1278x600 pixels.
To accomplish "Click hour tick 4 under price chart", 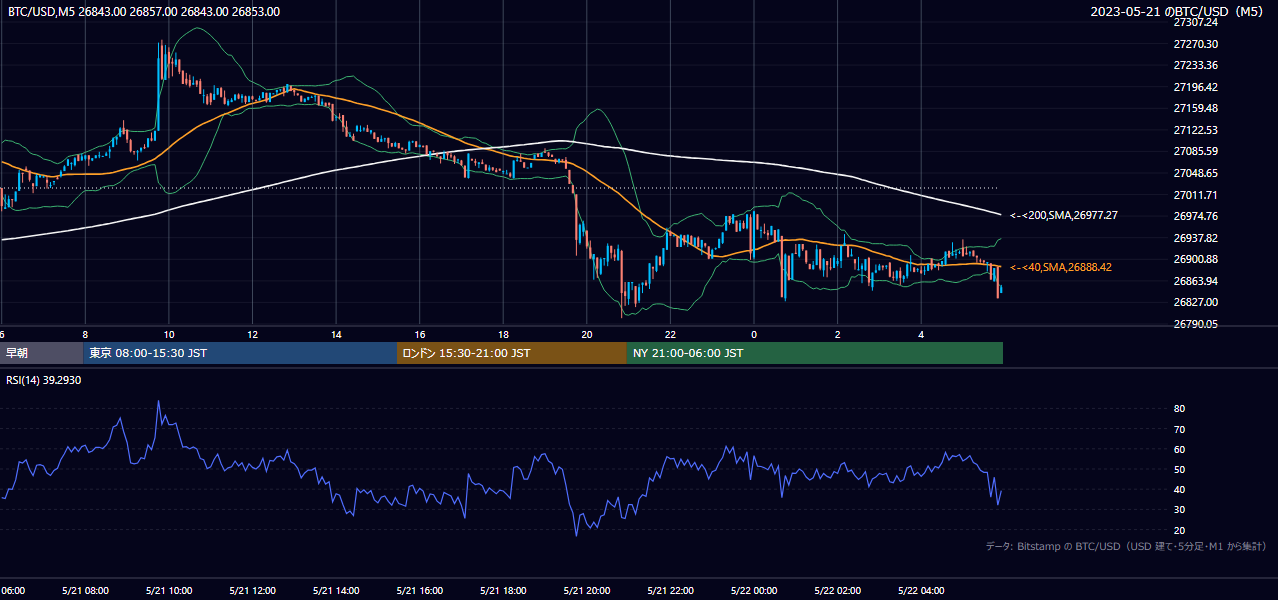I will tap(921, 334).
